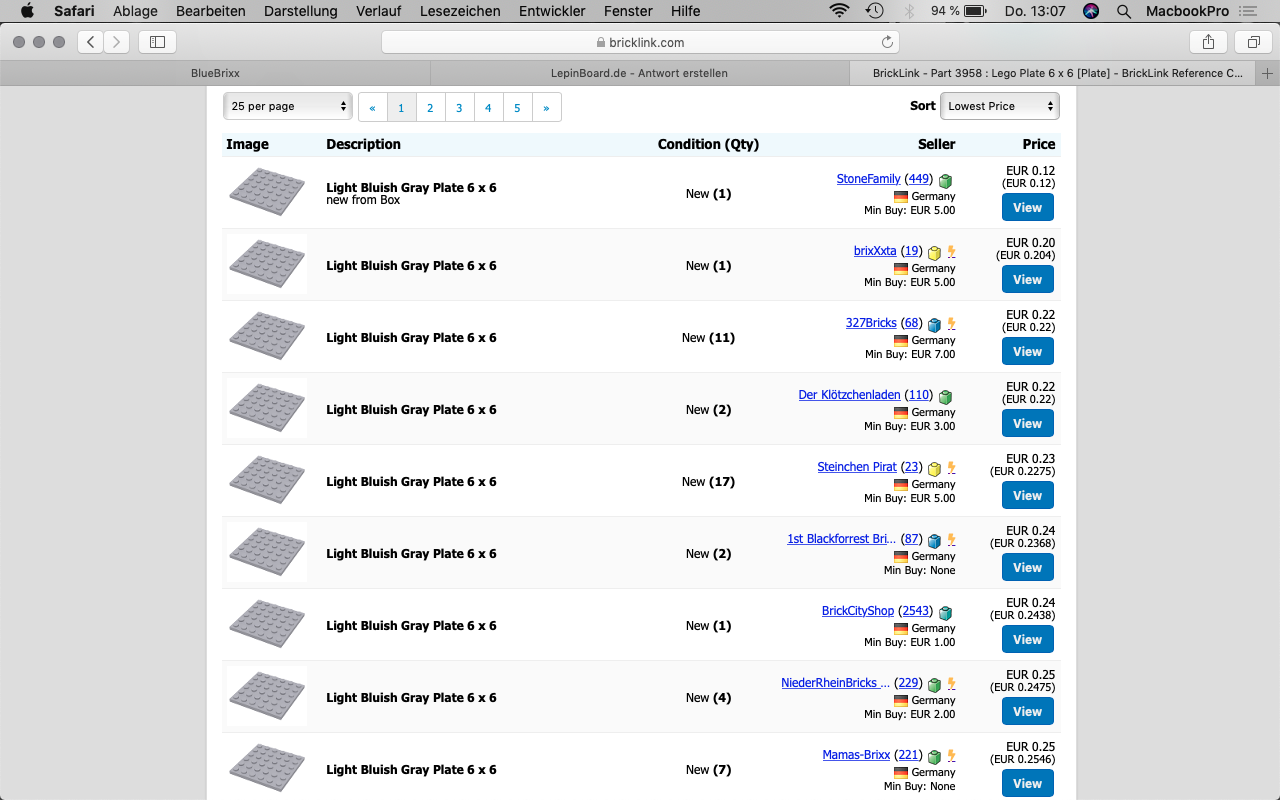This screenshot has height=800, width=1280.
Task: Reload the page using address bar icon
Action: point(886,42)
